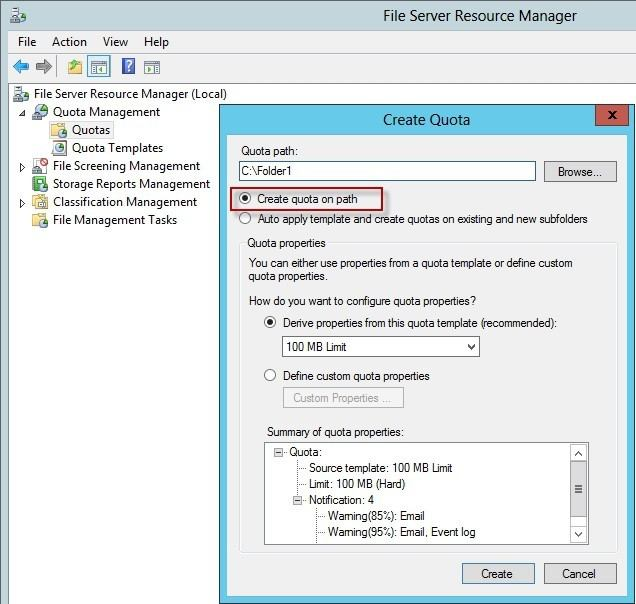Click the summary list scroll down arrow
636x604 pixels.
578,535
